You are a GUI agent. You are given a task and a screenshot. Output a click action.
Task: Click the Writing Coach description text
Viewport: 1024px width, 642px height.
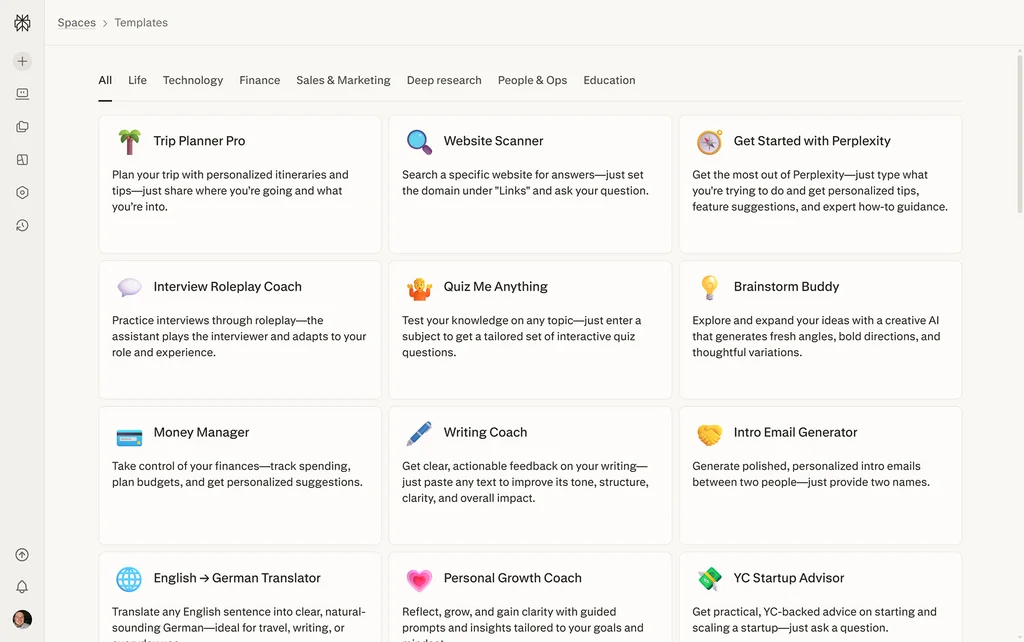tap(525, 482)
